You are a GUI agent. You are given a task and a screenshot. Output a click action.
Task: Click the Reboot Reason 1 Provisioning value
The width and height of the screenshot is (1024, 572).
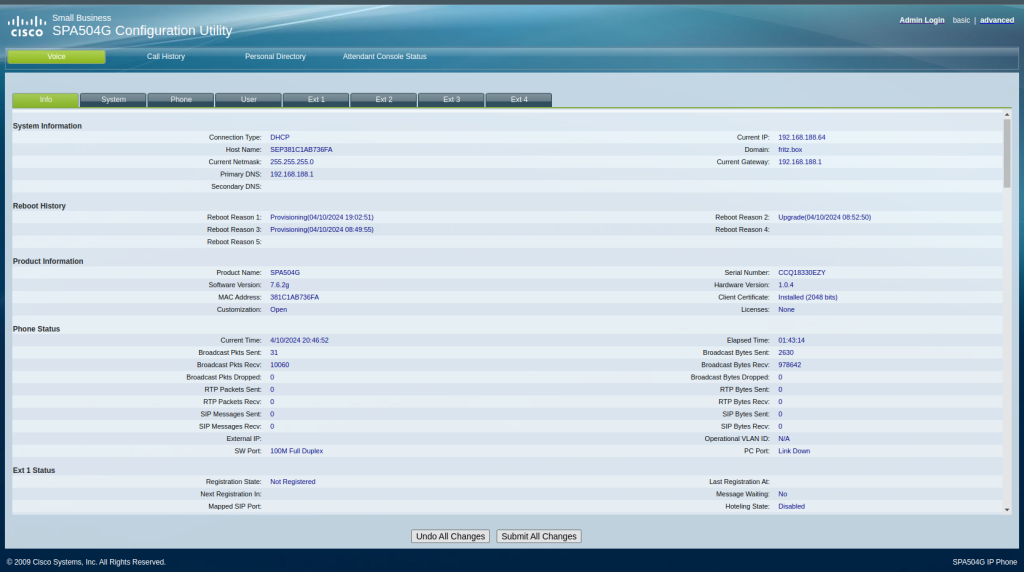[322, 217]
